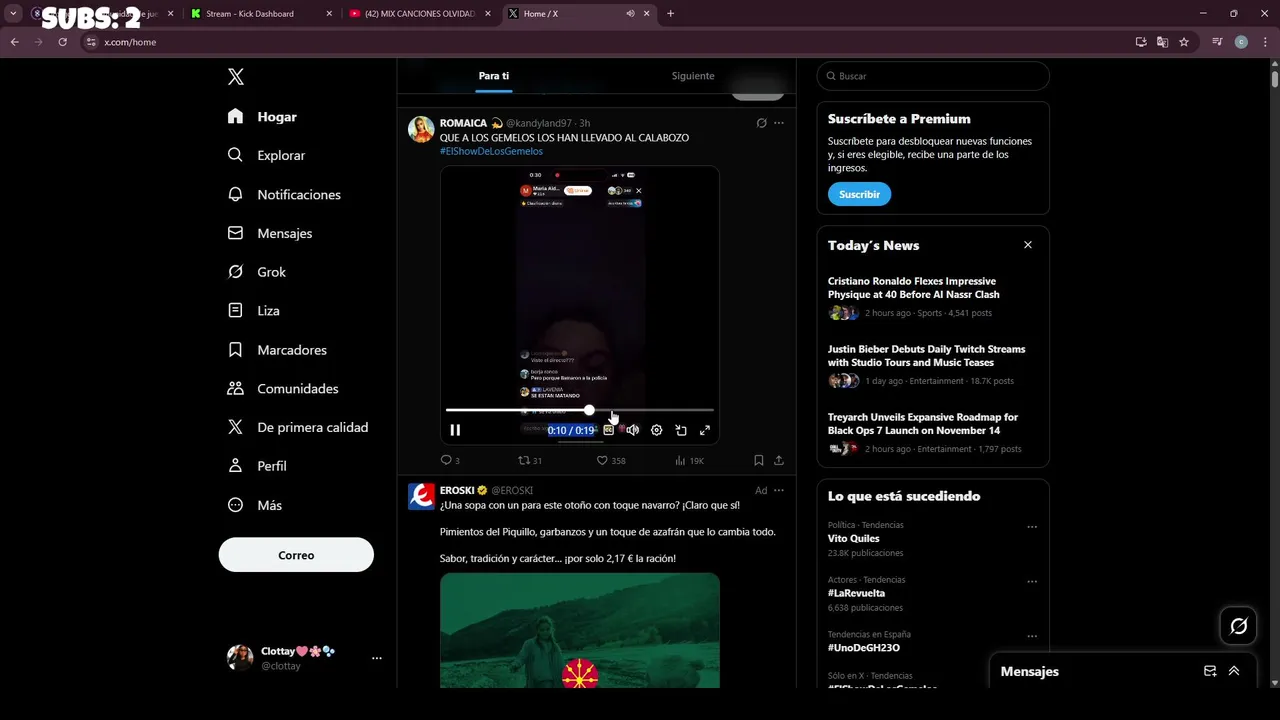Image resolution: width=1280 pixels, height=720 pixels.
Task: Open the #LaRevuelta trend
Action: tap(856, 593)
